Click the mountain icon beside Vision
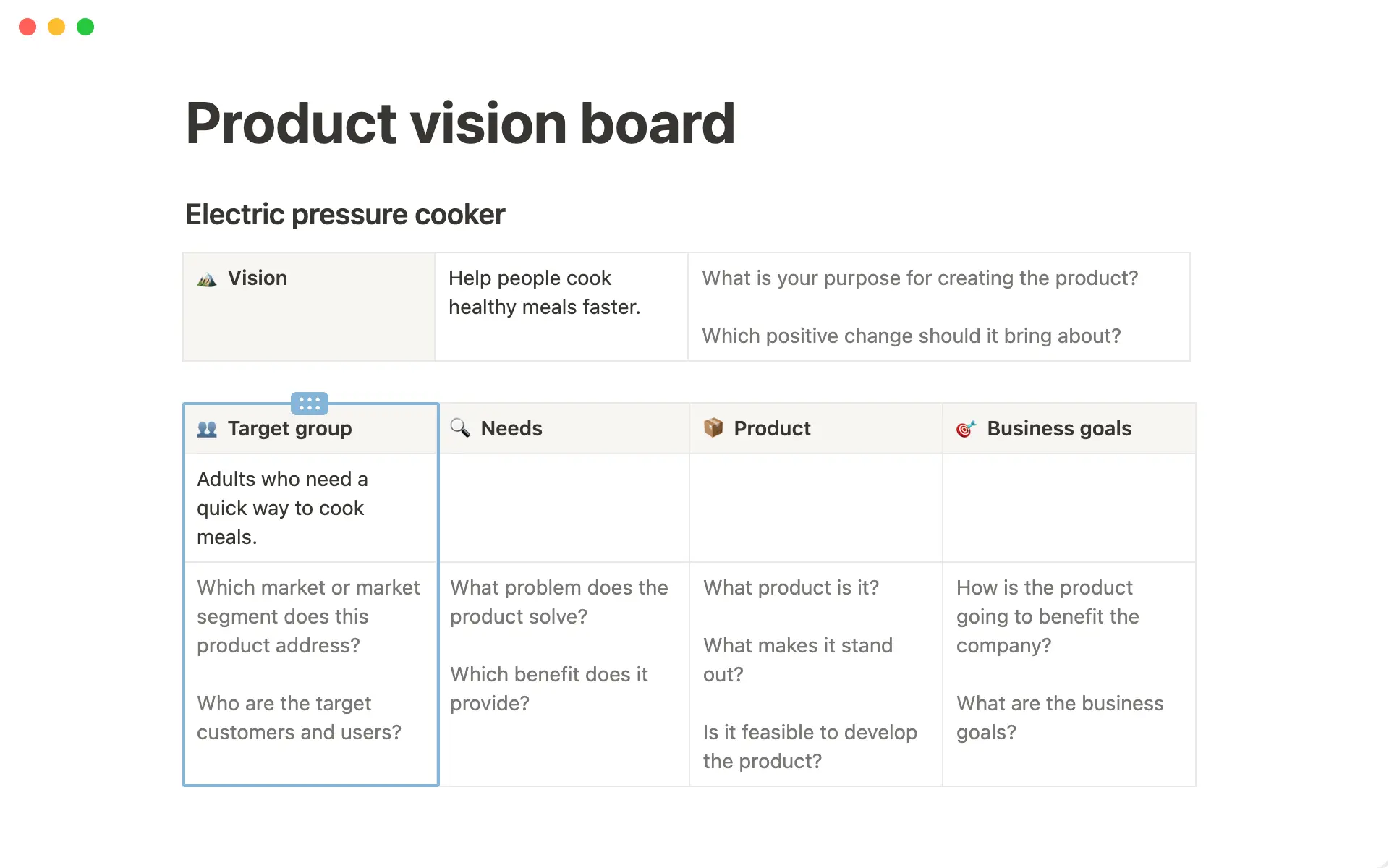Viewport: 1389px width, 868px height. (206, 278)
